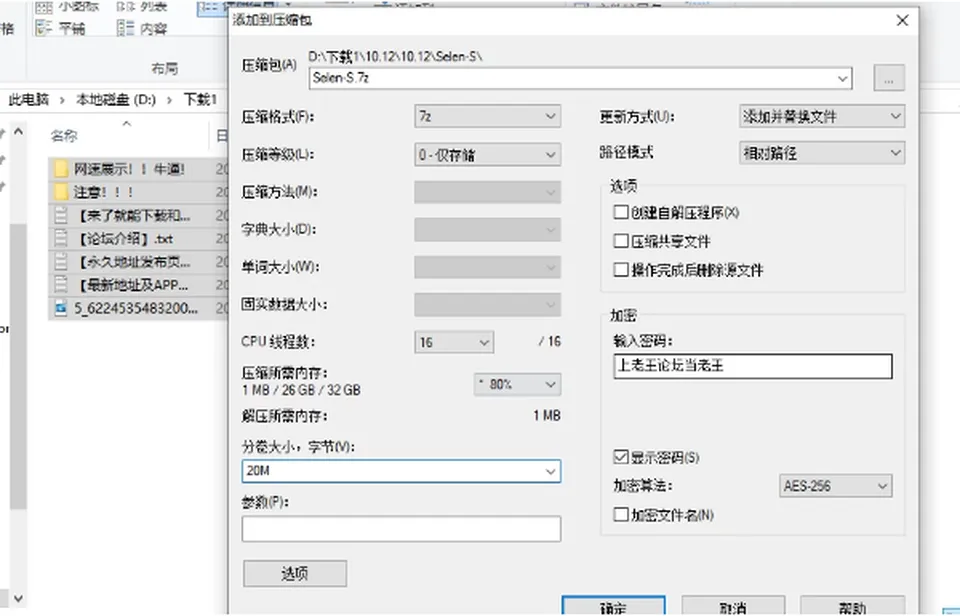This screenshot has width=960, height=616.
Task: Open the 80% memory limit dropdown
Action: click(x=517, y=385)
